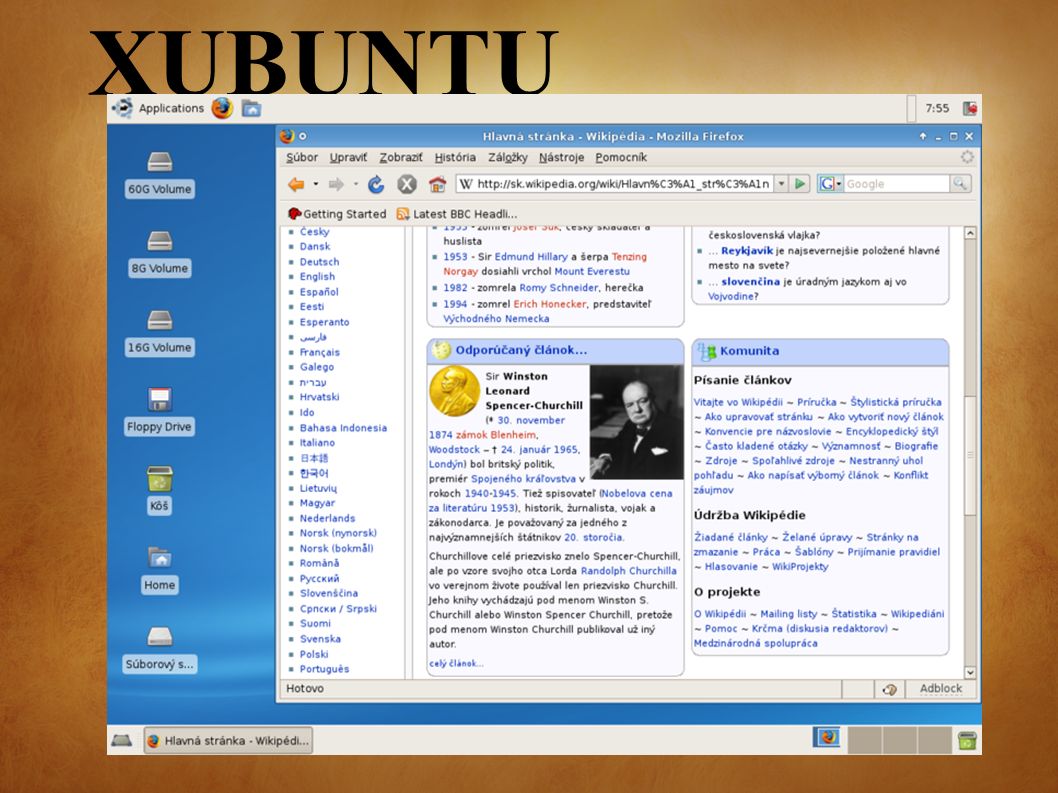1058x793 pixels.
Task: Open the Back button history dropdown arrow
Action: (x=315, y=184)
